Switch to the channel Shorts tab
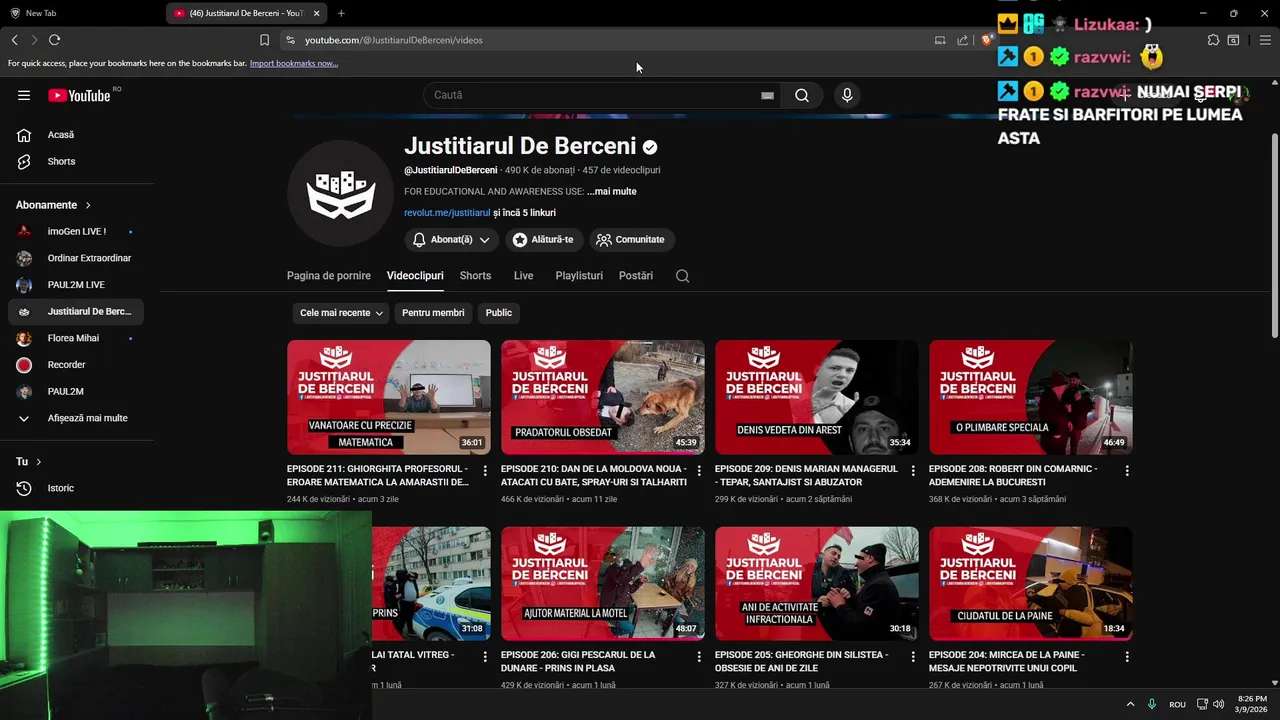This screenshot has height=720, width=1280. point(475,276)
